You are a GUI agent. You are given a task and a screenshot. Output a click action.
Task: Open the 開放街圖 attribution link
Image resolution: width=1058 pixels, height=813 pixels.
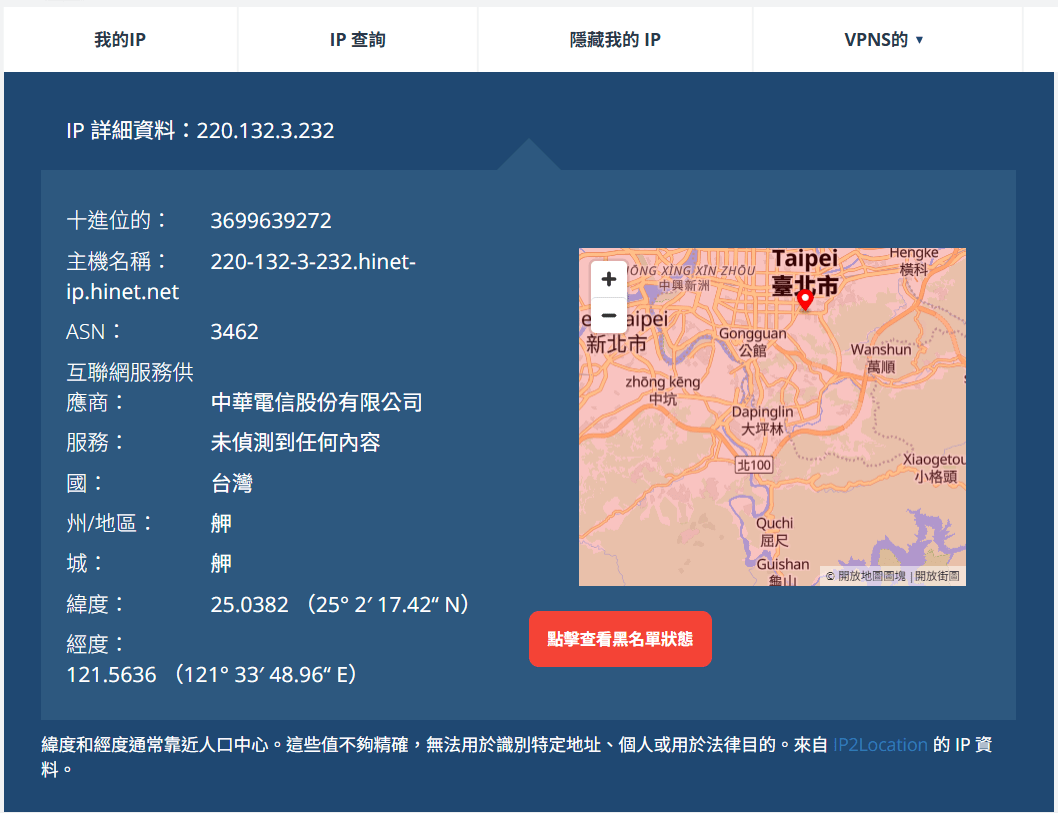(937, 576)
